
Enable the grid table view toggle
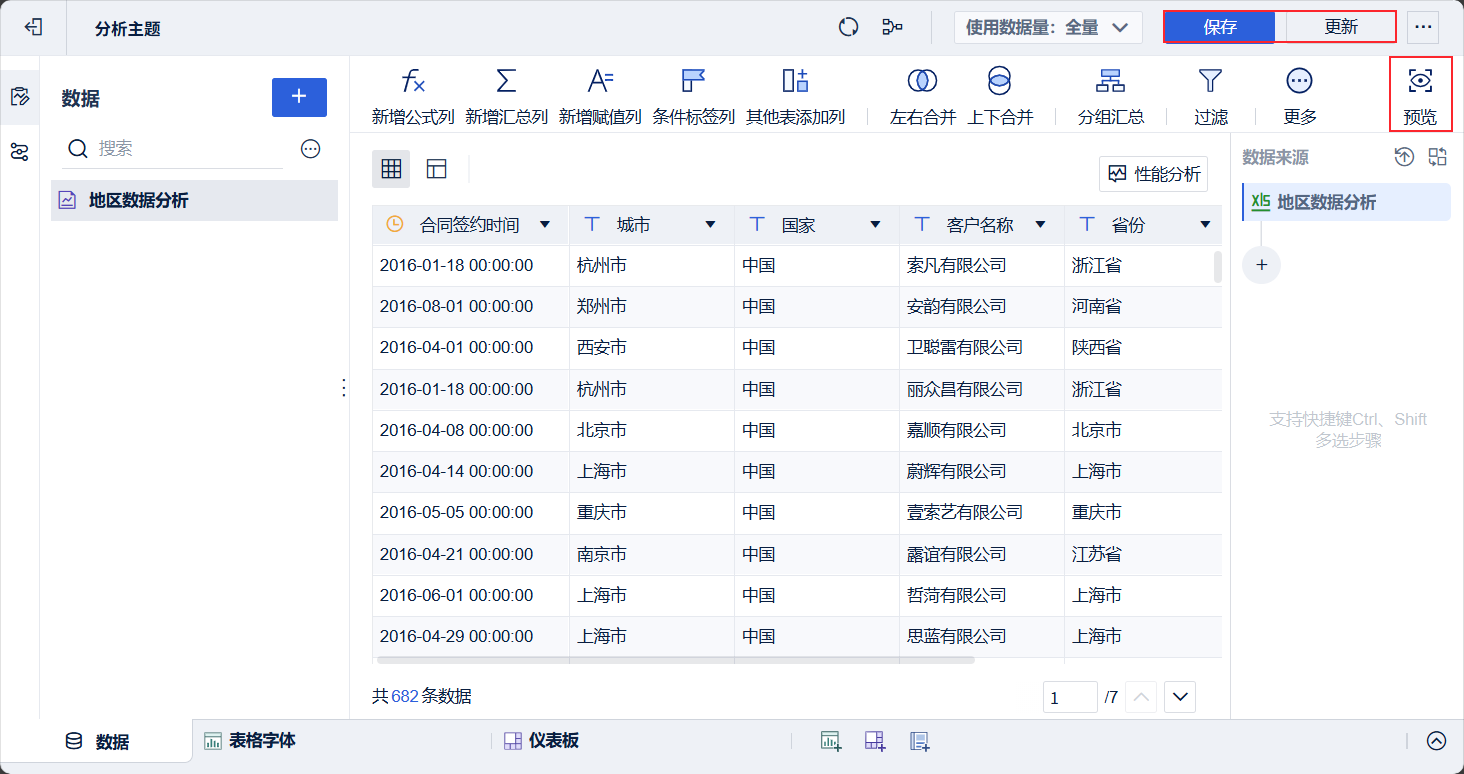[391, 169]
